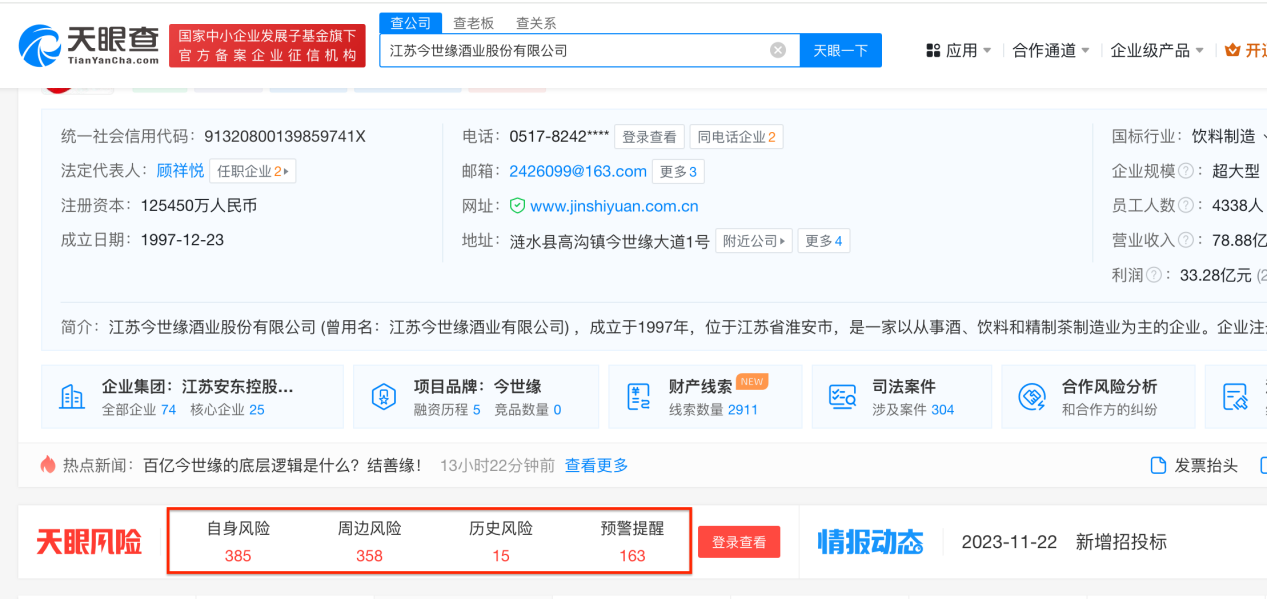Open the 核心企业 25 link
The height and width of the screenshot is (599, 1267).
pyautogui.click(x=227, y=409)
